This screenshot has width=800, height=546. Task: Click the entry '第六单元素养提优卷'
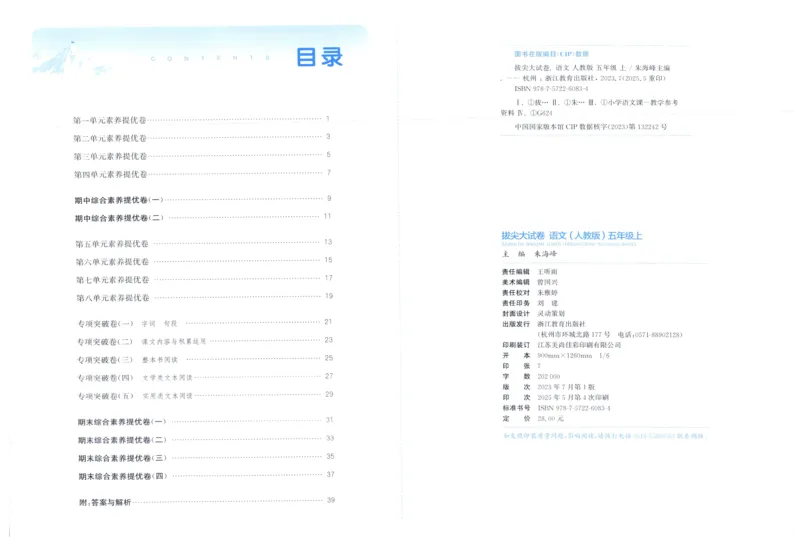[112, 262]
